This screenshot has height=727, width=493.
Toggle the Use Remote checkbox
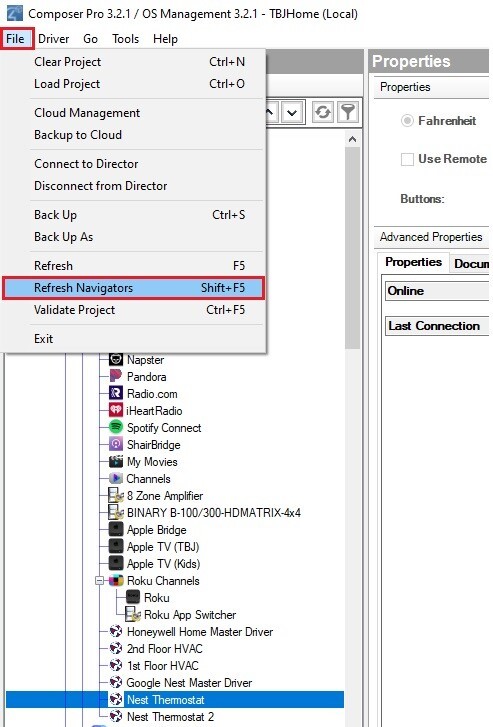coord(407,159)
